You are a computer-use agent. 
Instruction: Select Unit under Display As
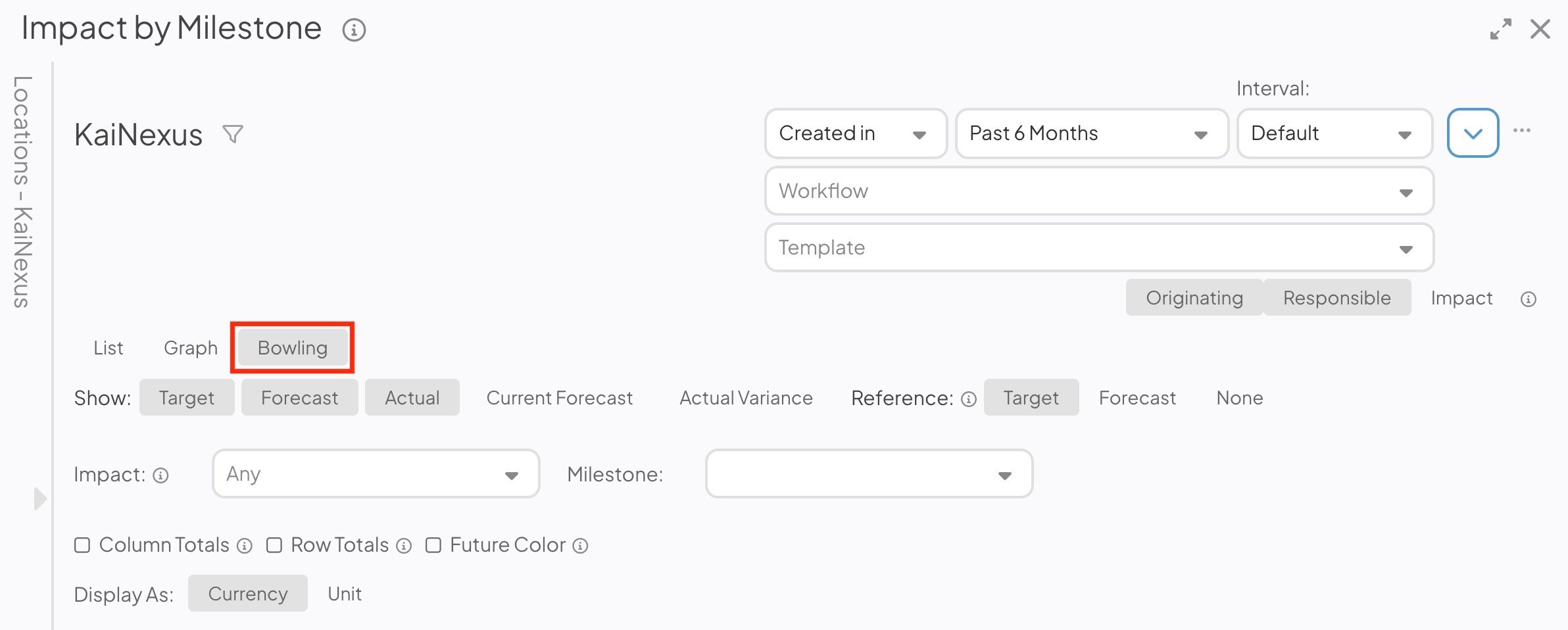pyautogui.click(x=345, y=594)
